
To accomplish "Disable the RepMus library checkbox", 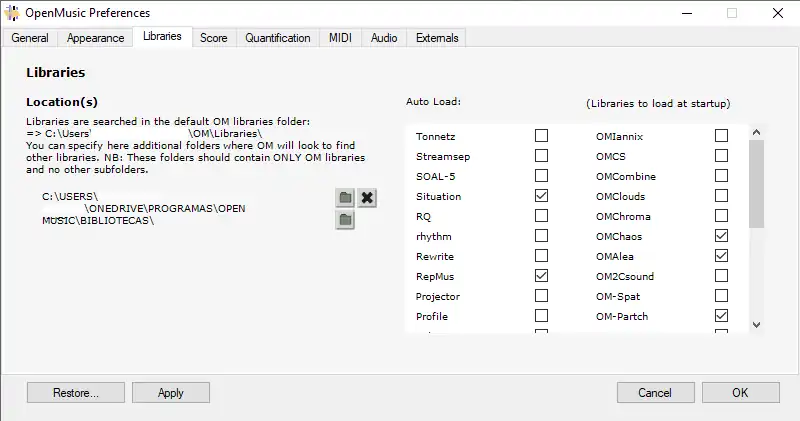I will click(541, 276).
